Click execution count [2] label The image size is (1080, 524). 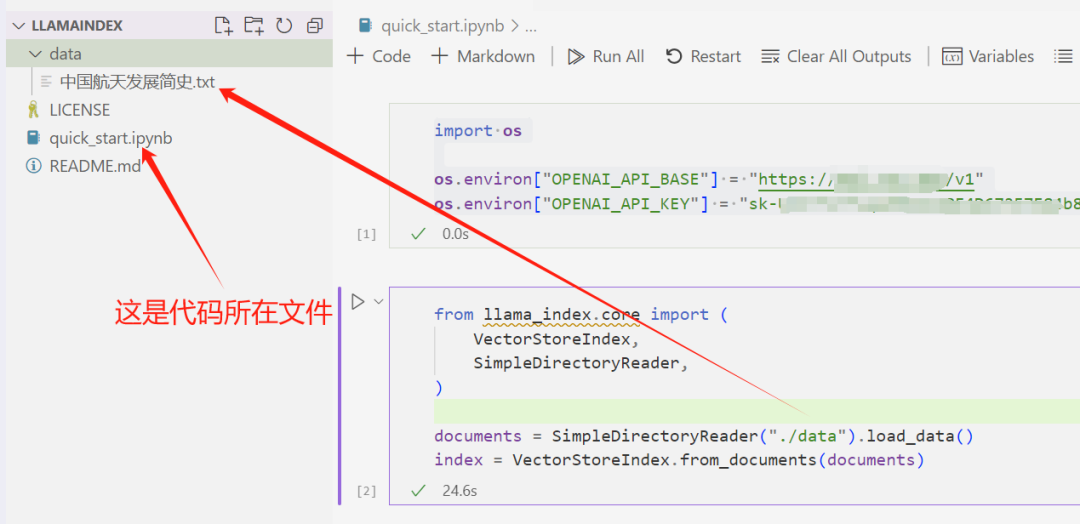click(366, 491)
